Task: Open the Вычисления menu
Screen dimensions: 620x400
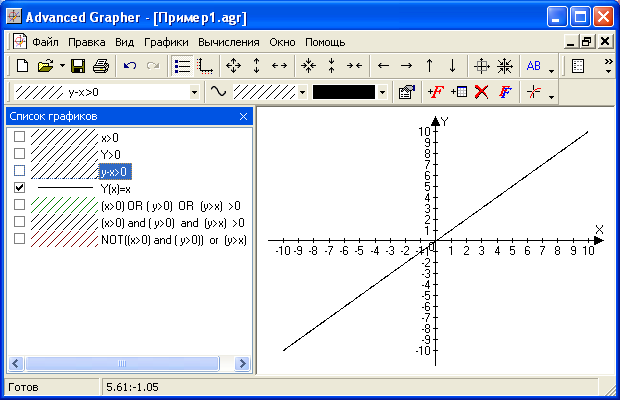Action: point(229,42)
